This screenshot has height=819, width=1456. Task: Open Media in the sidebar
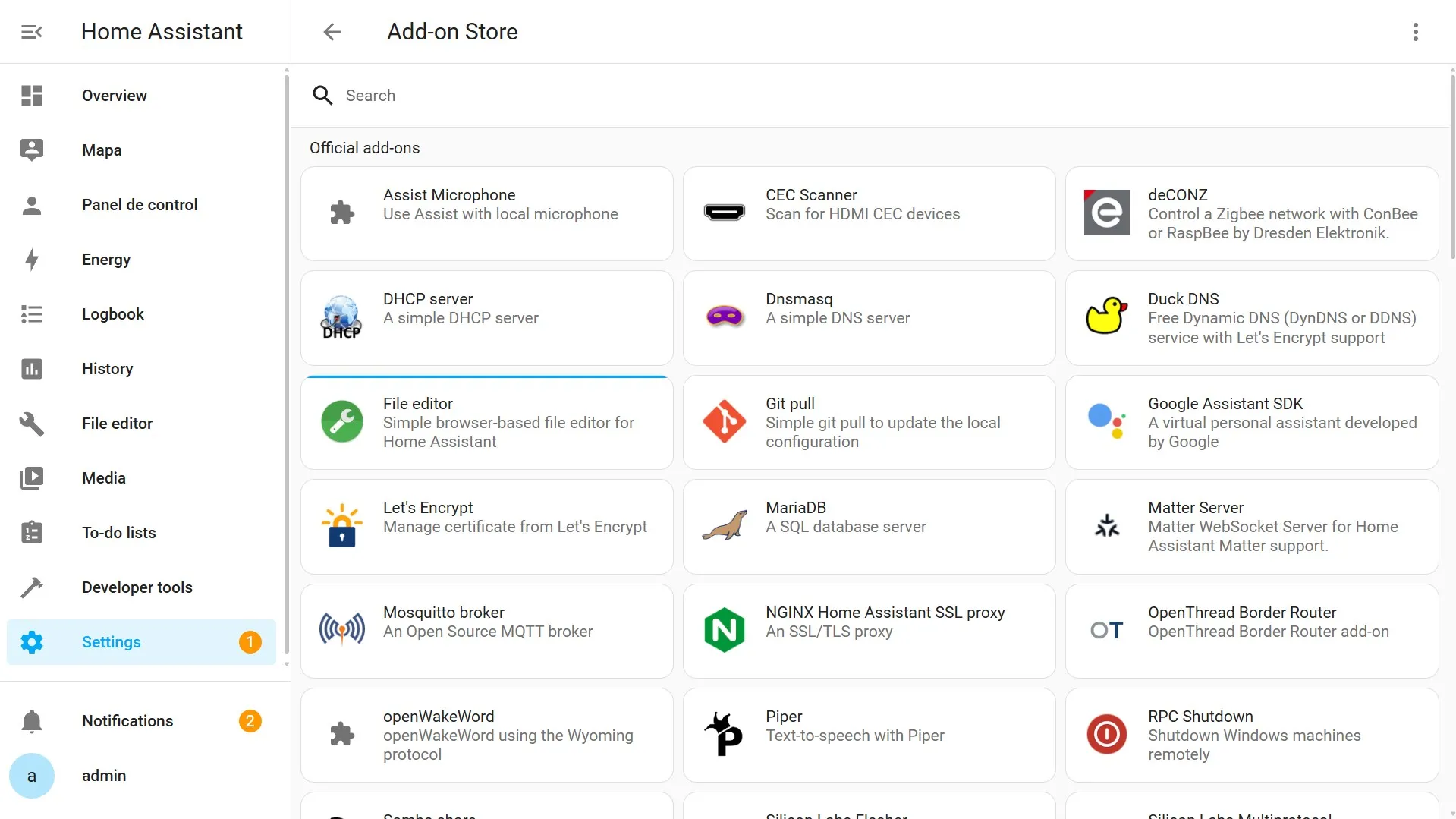[x=141, y=478]
